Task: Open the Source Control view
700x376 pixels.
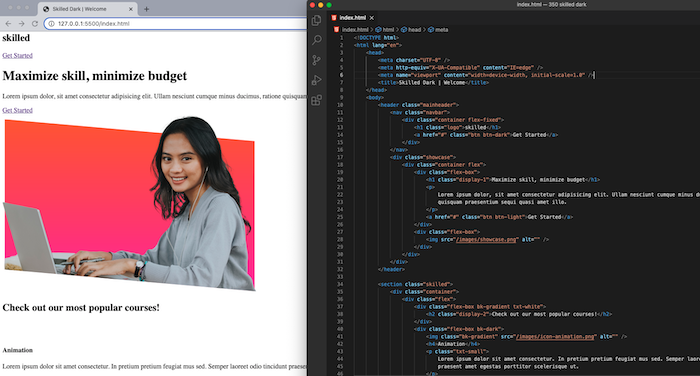Action: pos(317,60)
